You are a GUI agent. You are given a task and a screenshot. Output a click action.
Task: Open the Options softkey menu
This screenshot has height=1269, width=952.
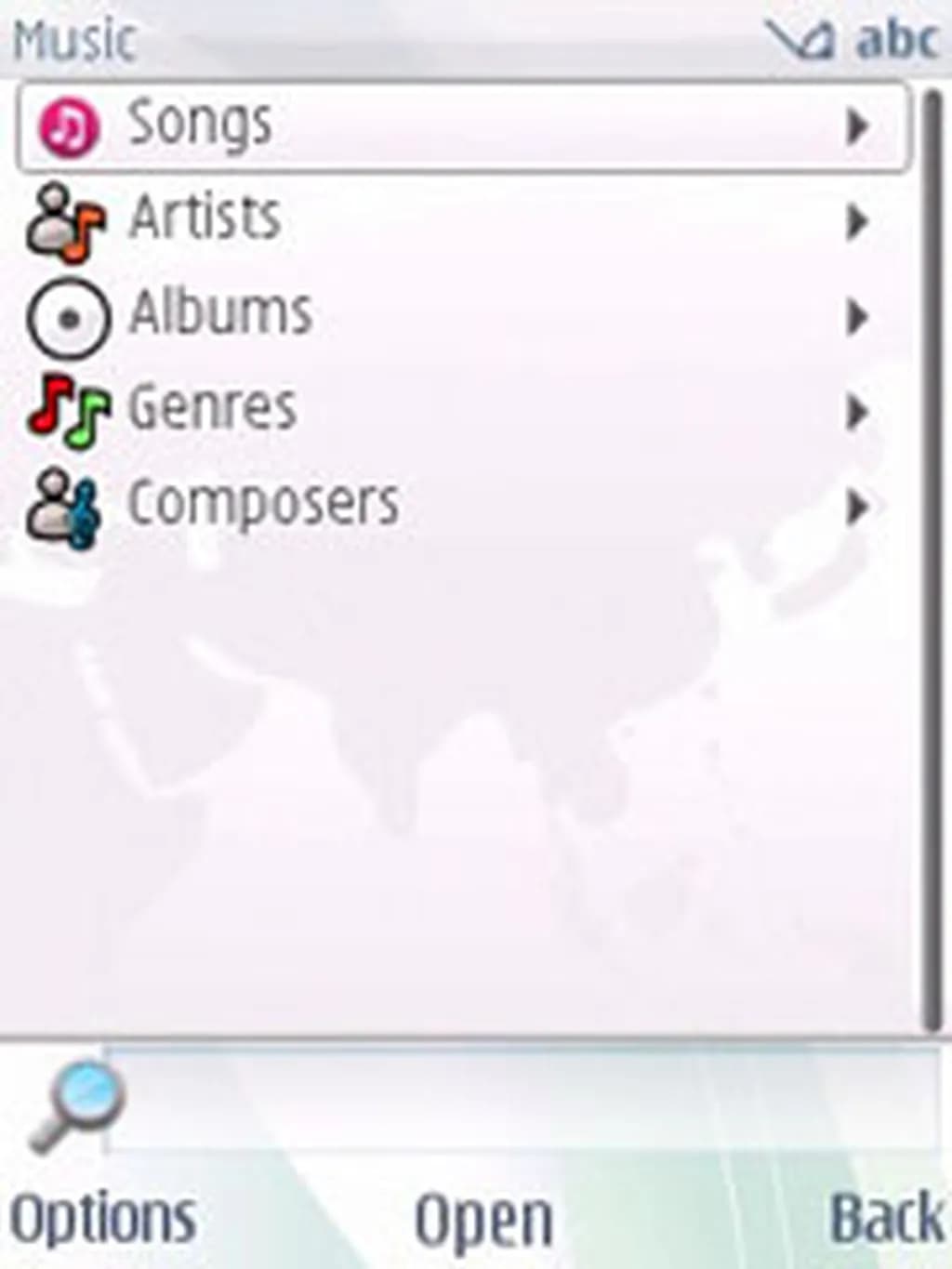pos(103,1220)
